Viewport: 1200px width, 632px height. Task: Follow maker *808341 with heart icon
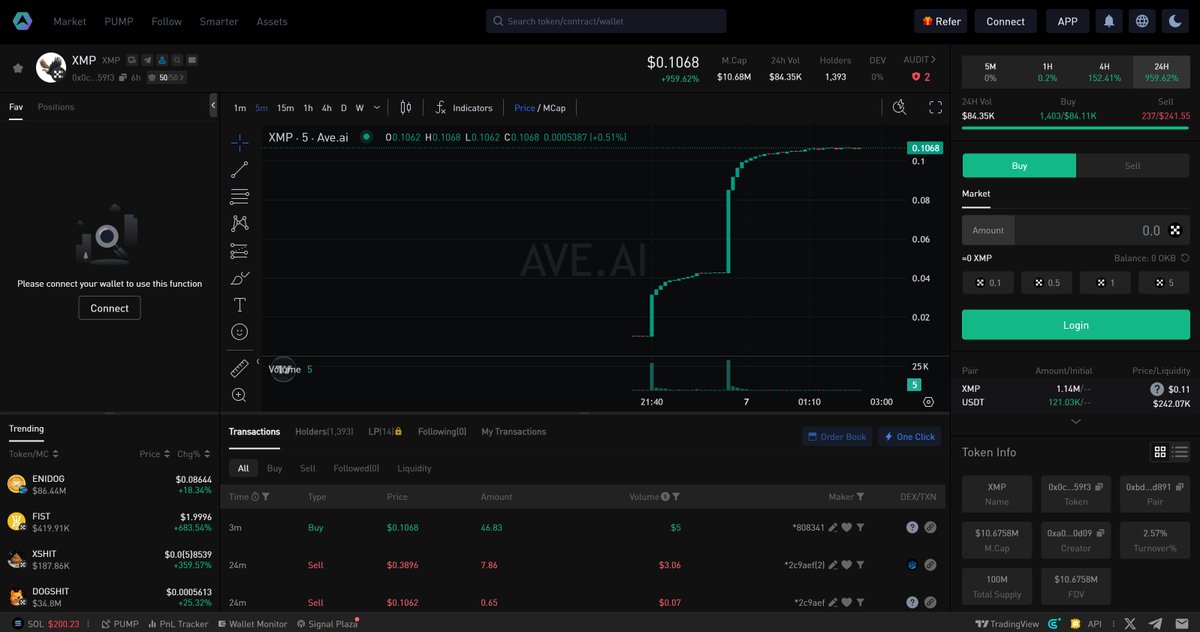[846, 527]
